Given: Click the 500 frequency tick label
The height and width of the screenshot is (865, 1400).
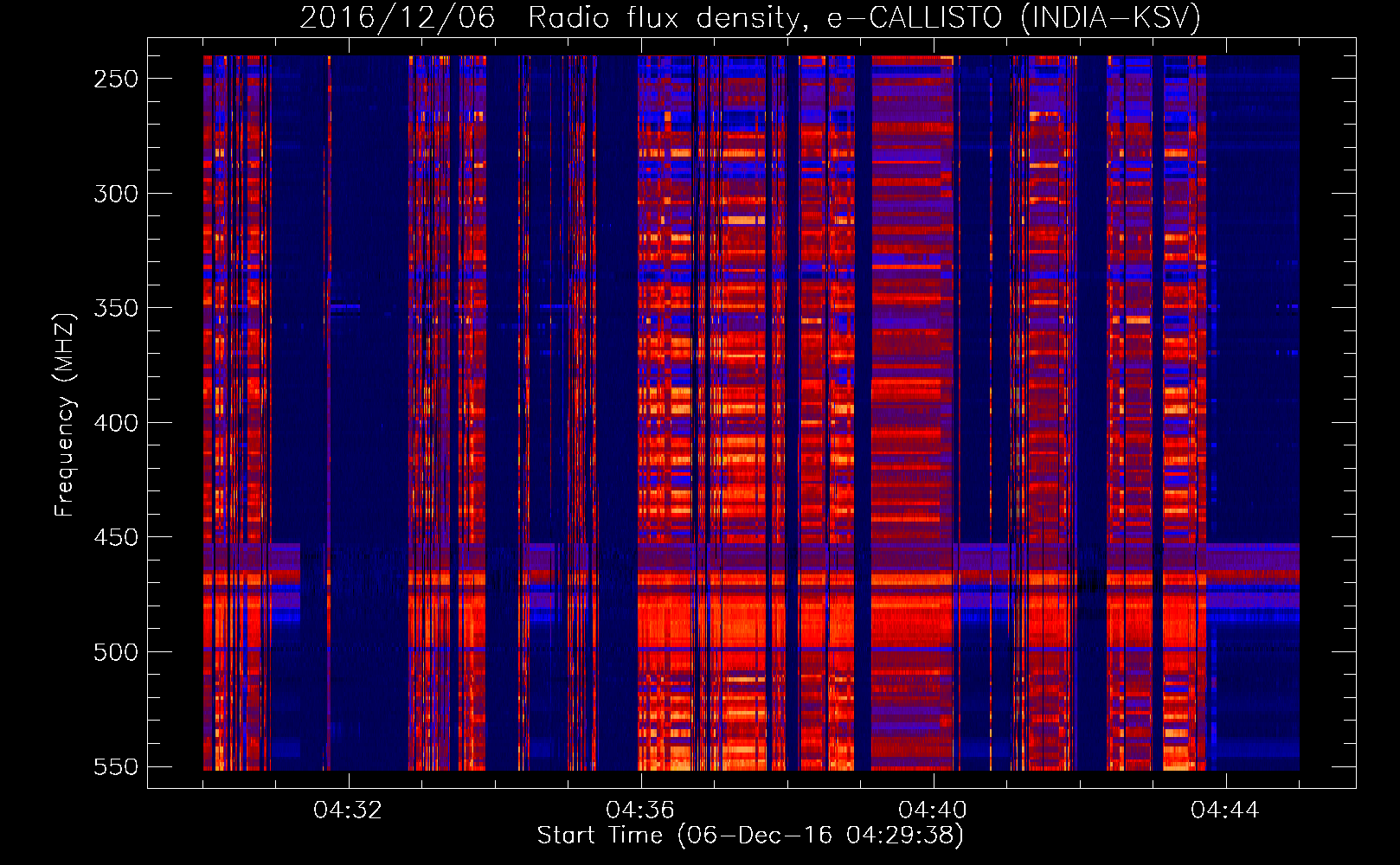Looking at the screenshot, I should point(116,652).
